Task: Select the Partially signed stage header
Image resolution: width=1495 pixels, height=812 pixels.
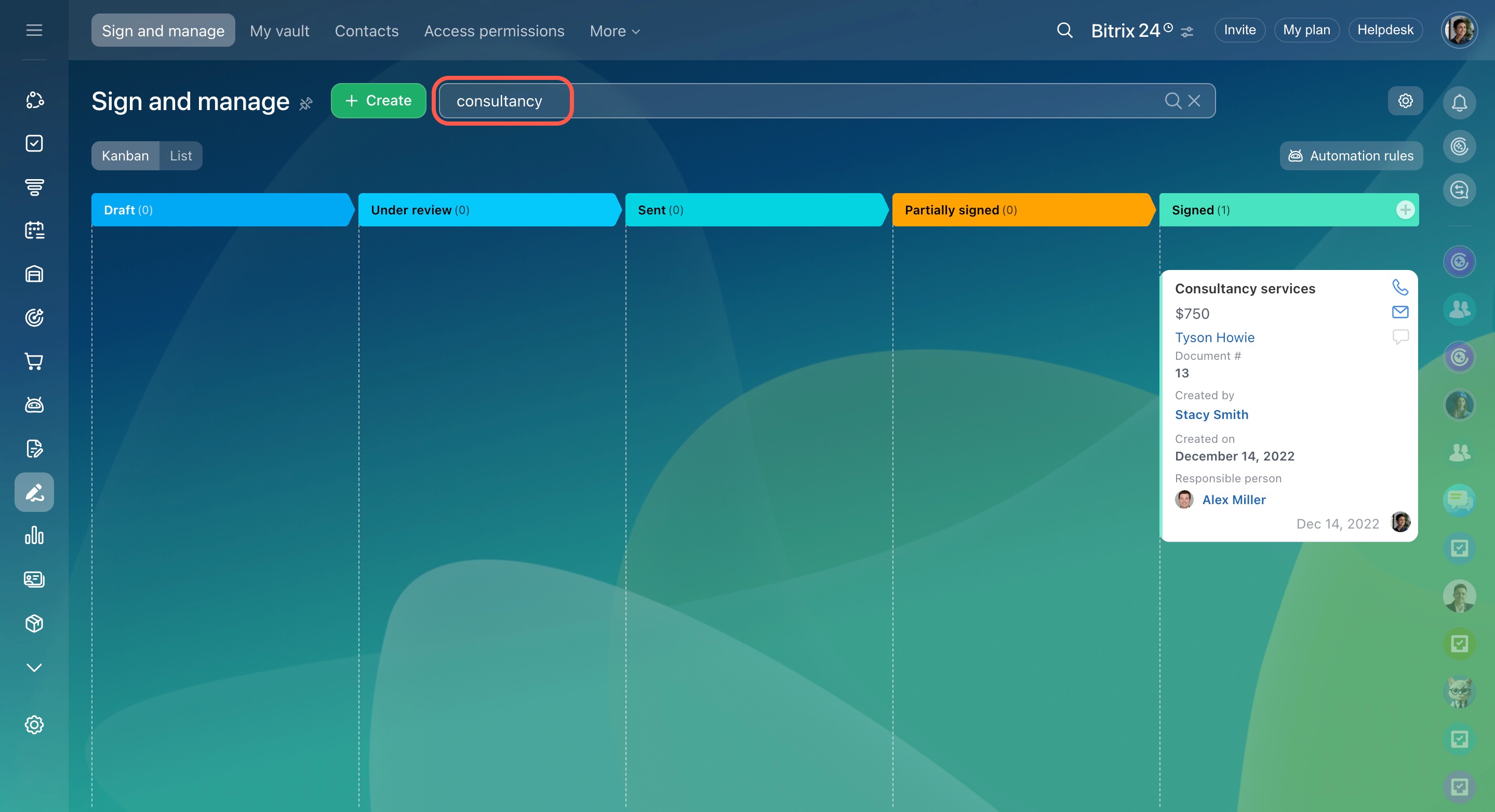Action: [1023, 209]
